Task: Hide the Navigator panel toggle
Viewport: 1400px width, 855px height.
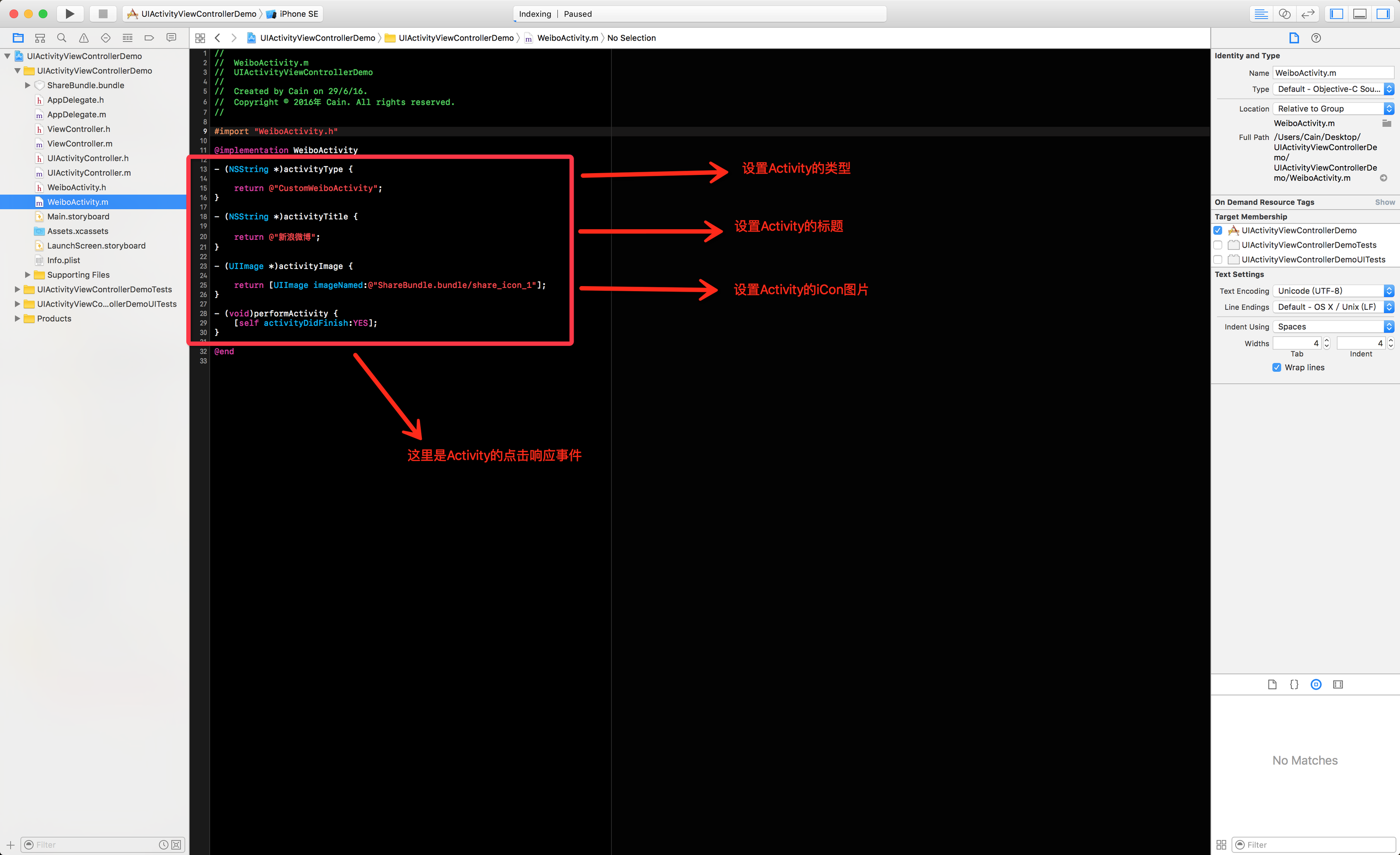Action: point(1337,13)
